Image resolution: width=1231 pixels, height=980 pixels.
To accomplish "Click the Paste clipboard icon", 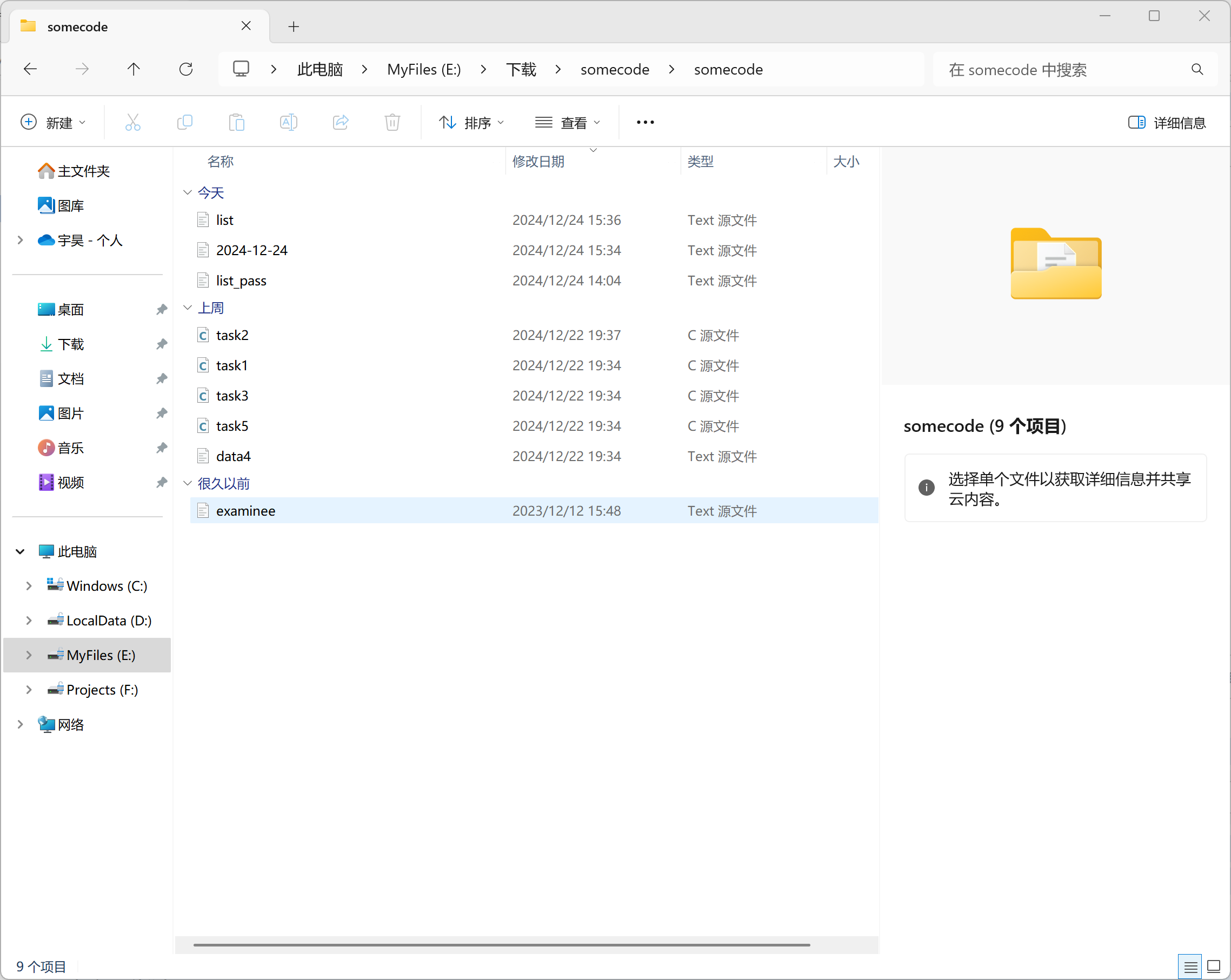I will tap(236, 122).
